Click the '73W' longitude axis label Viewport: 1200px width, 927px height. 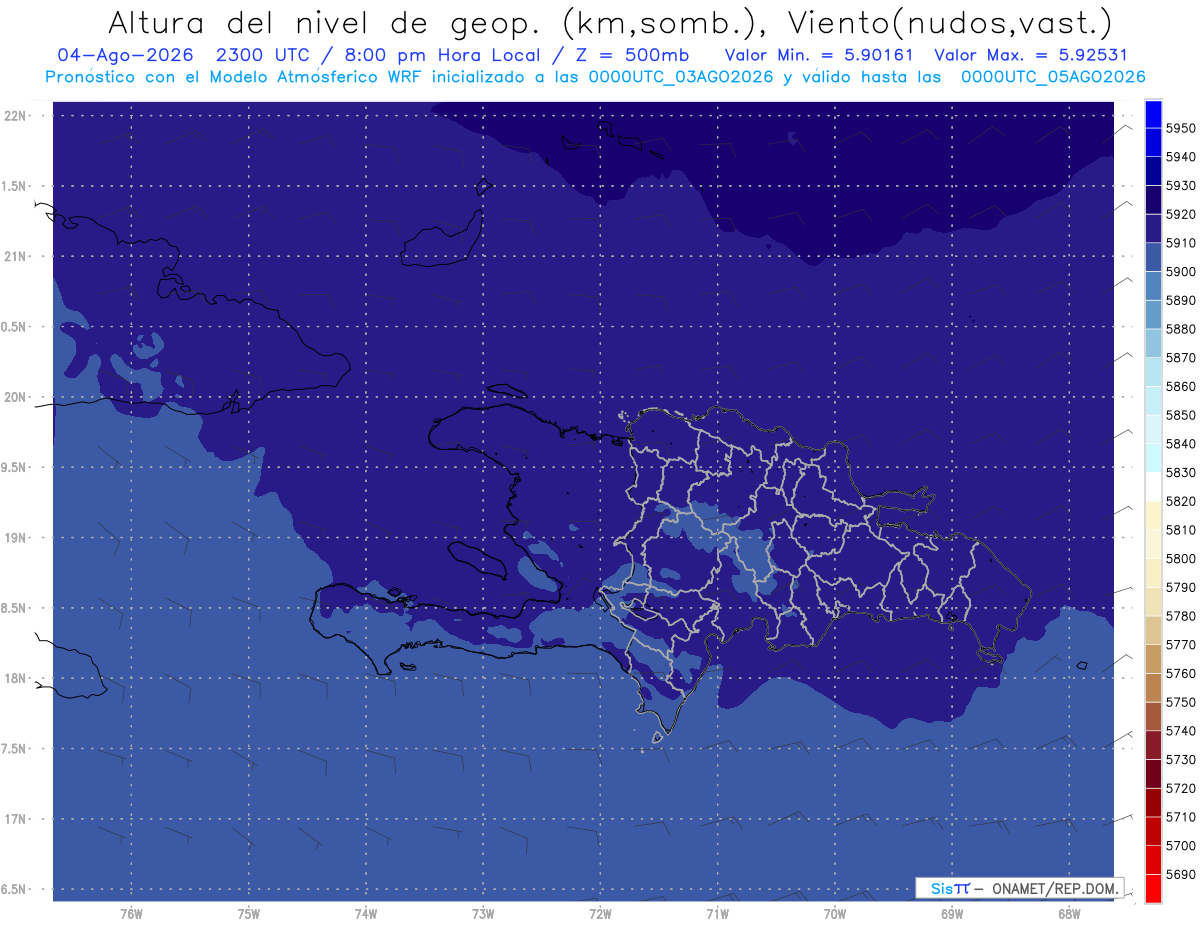coord(482,913)
